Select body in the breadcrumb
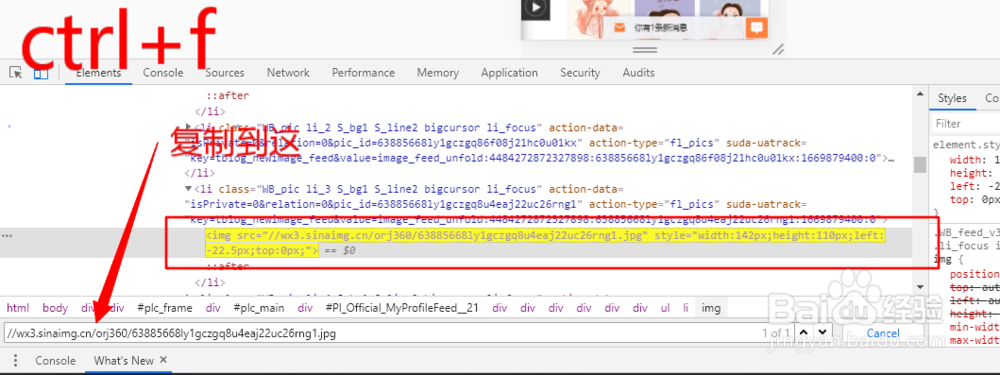This screenshot has width=1000, height=375. coord(55,308)
